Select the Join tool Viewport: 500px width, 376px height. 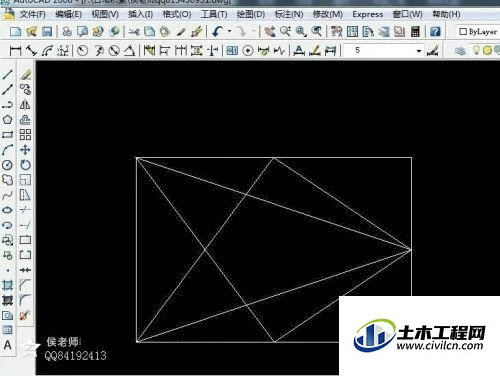click(x=25, y=270)
